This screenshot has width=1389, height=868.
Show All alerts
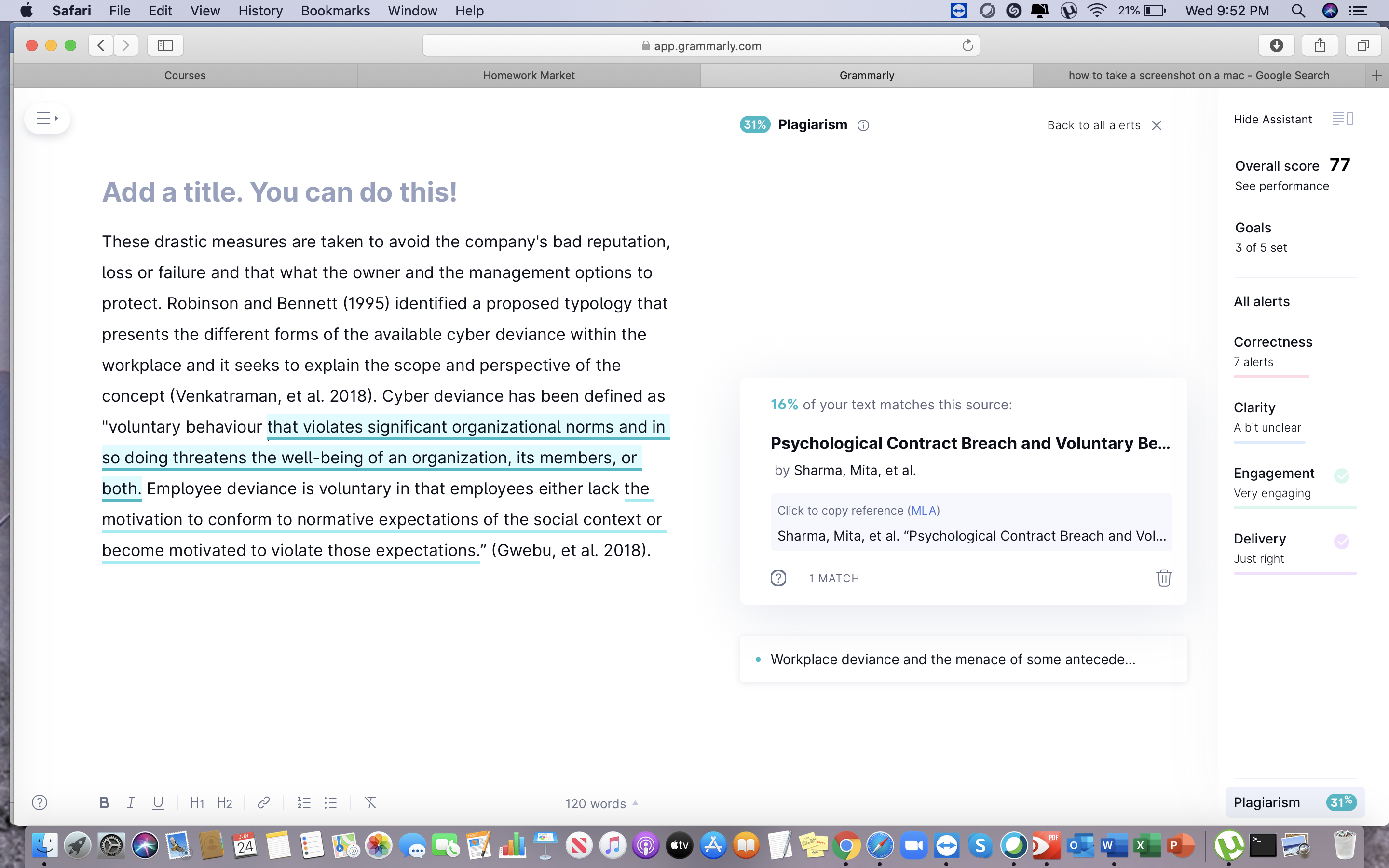point(1262,301)
